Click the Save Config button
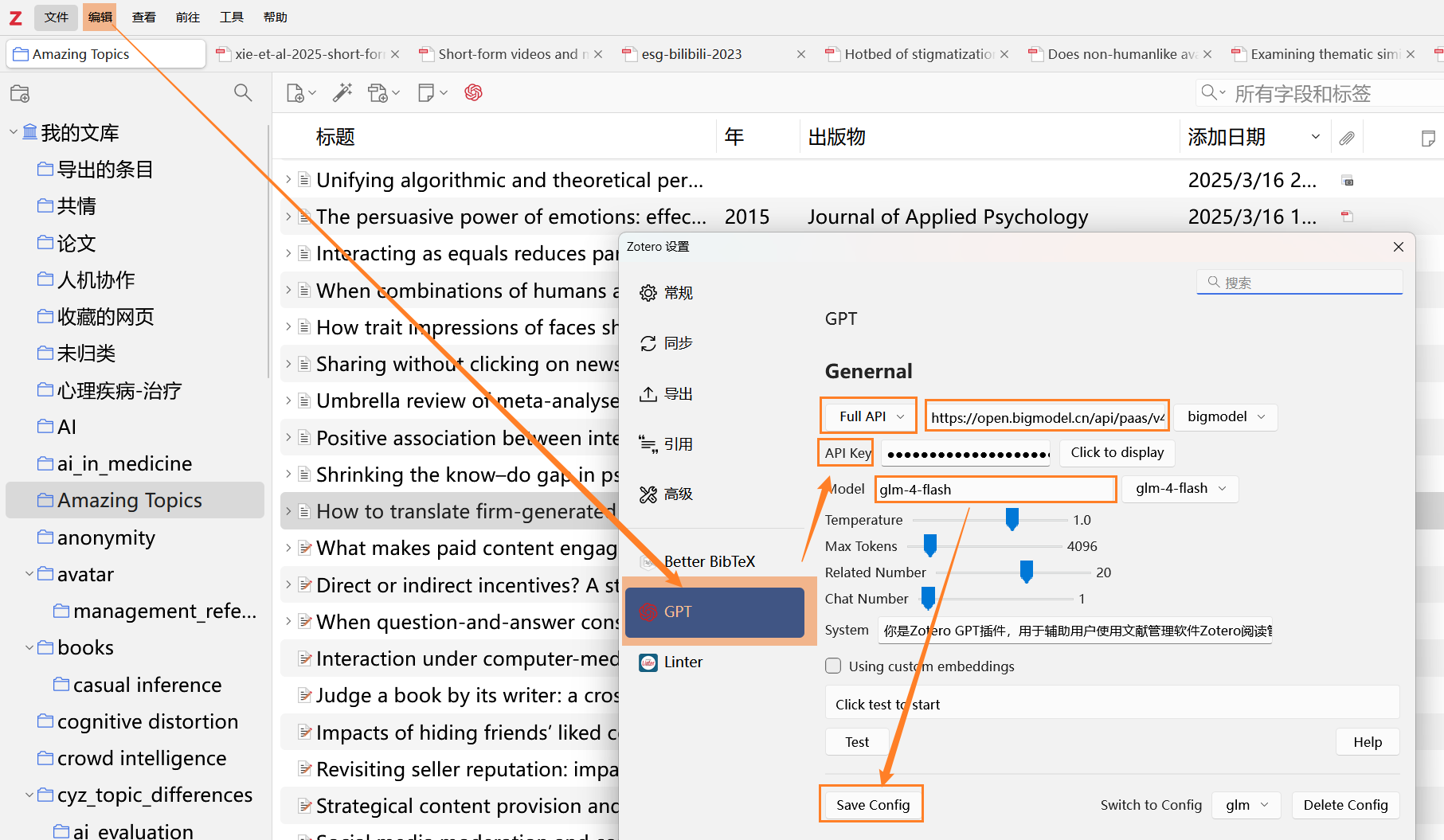The height and width of the screenshot is (840, 1444). [x=872, y=805]
